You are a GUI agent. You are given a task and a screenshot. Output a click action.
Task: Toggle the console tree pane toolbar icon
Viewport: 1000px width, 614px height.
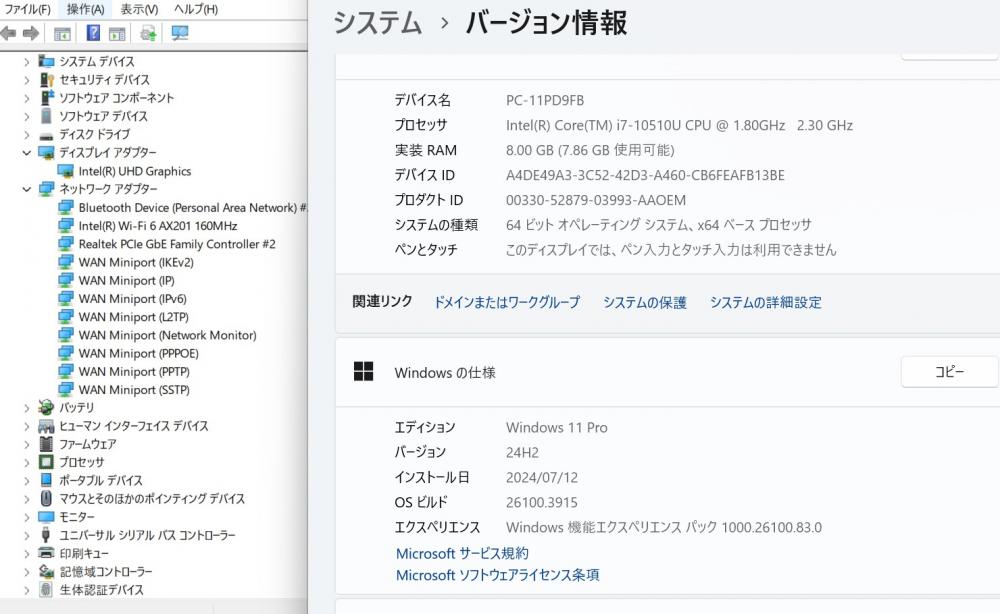click(x=62, y=34)
